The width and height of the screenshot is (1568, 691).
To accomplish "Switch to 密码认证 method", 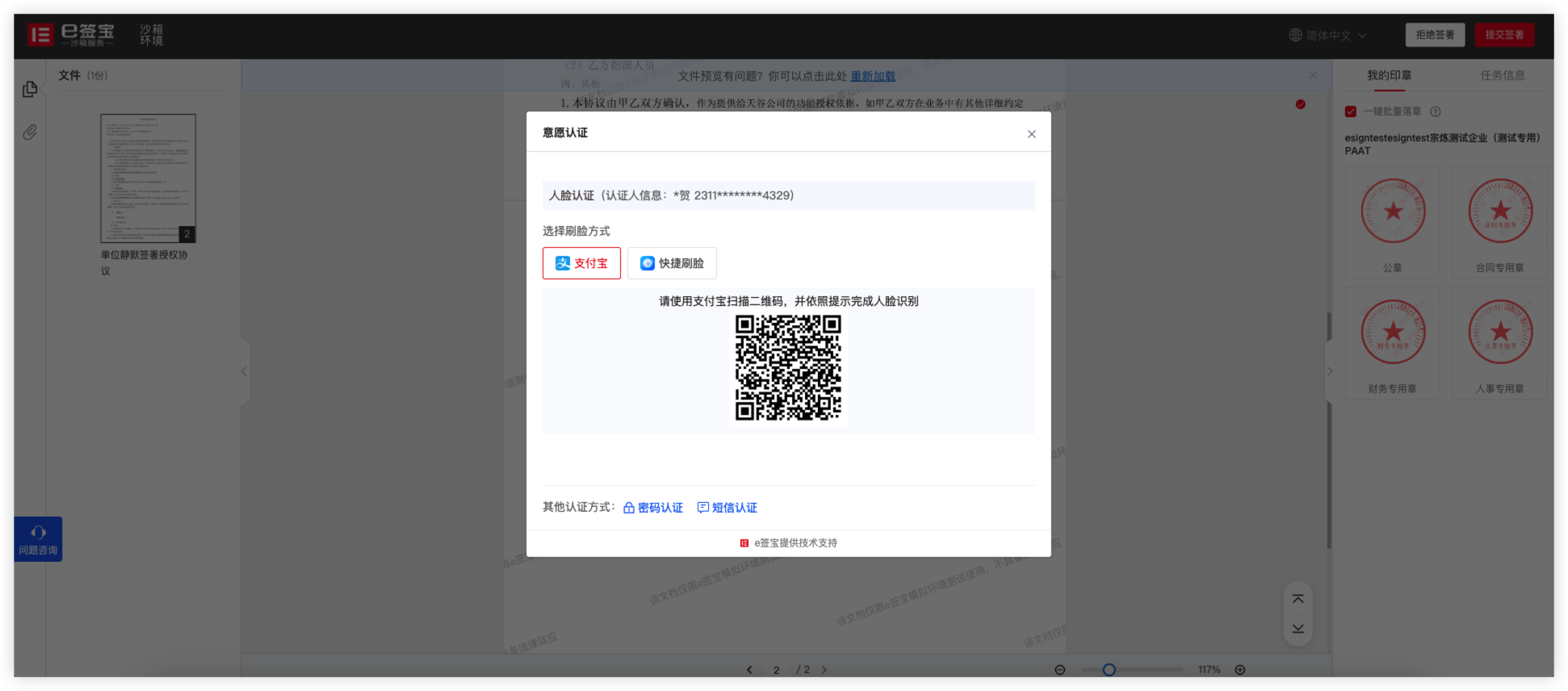I will click(653, 508).
